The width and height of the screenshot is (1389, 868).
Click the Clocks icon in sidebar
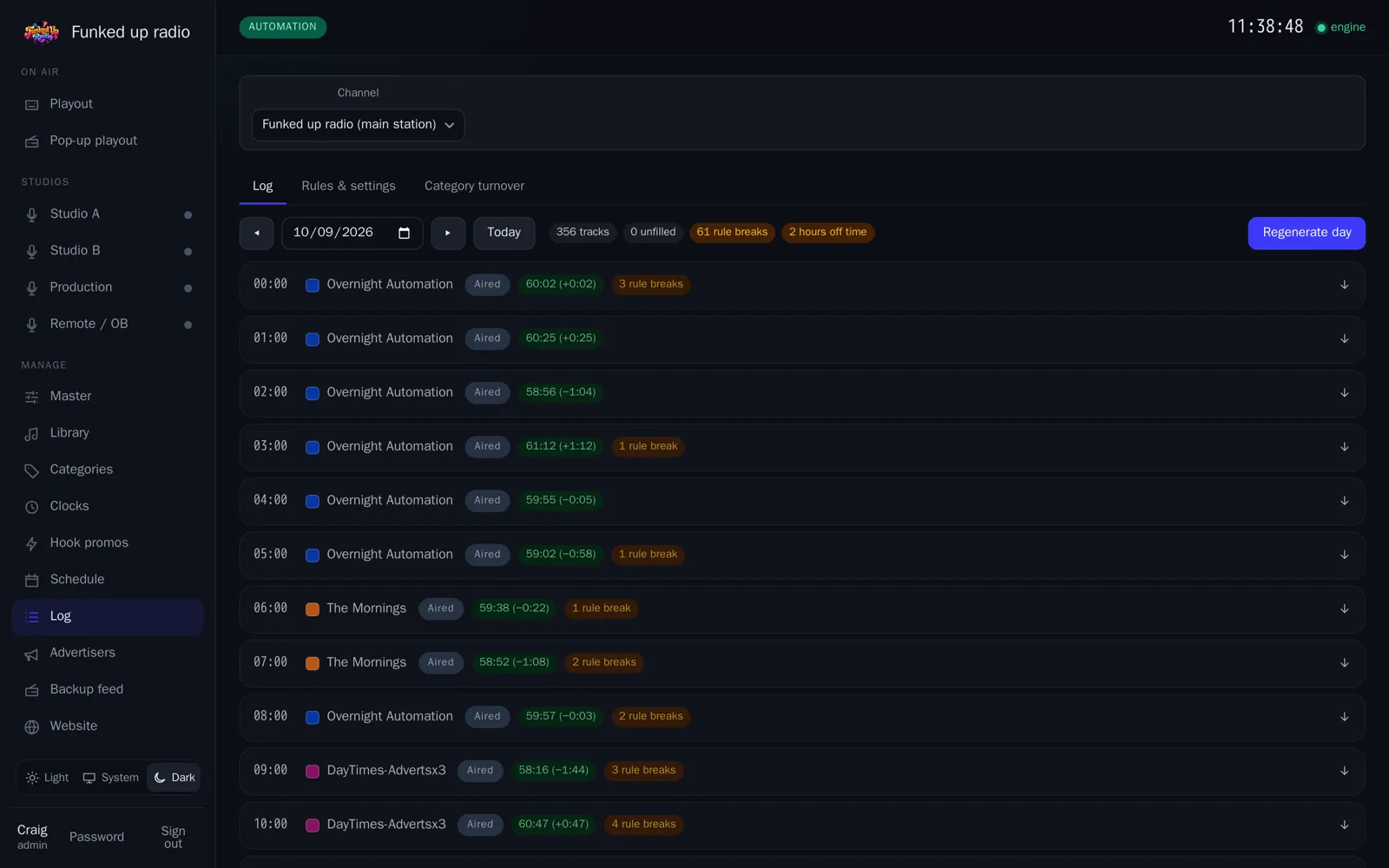(x=32, y=507)
